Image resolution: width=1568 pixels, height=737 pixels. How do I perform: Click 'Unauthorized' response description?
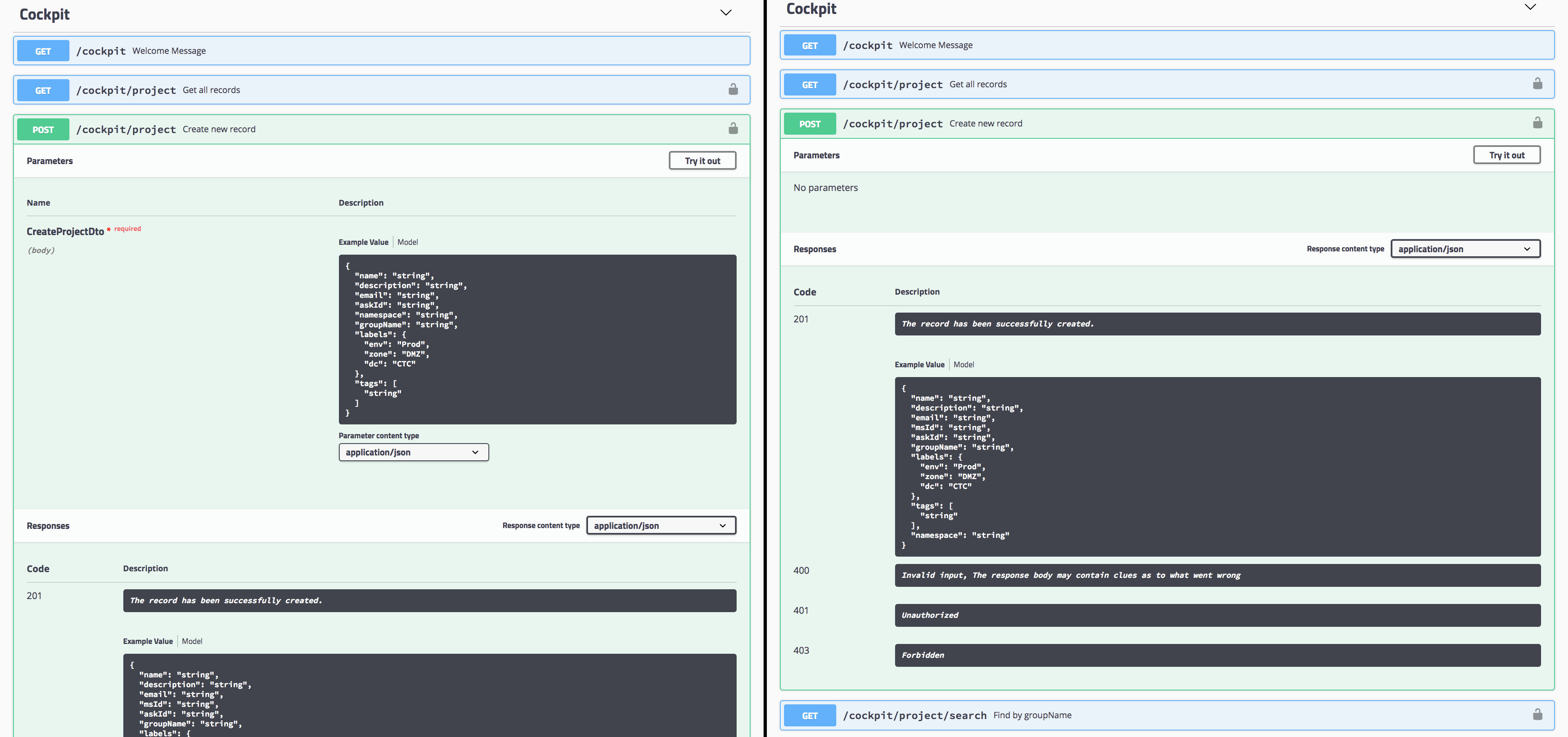click(929, 615)
